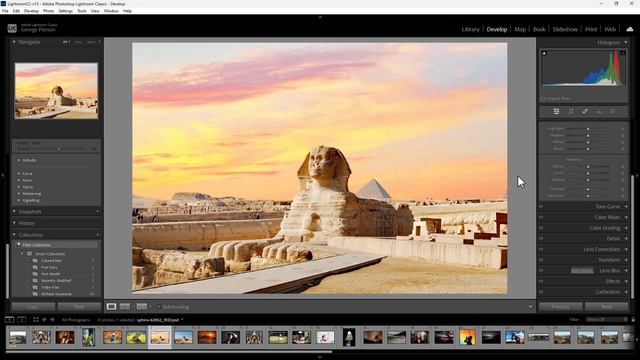Collapse the Navigator panel
The width and height of the screenshot is (640, 360).
point(14,42)
